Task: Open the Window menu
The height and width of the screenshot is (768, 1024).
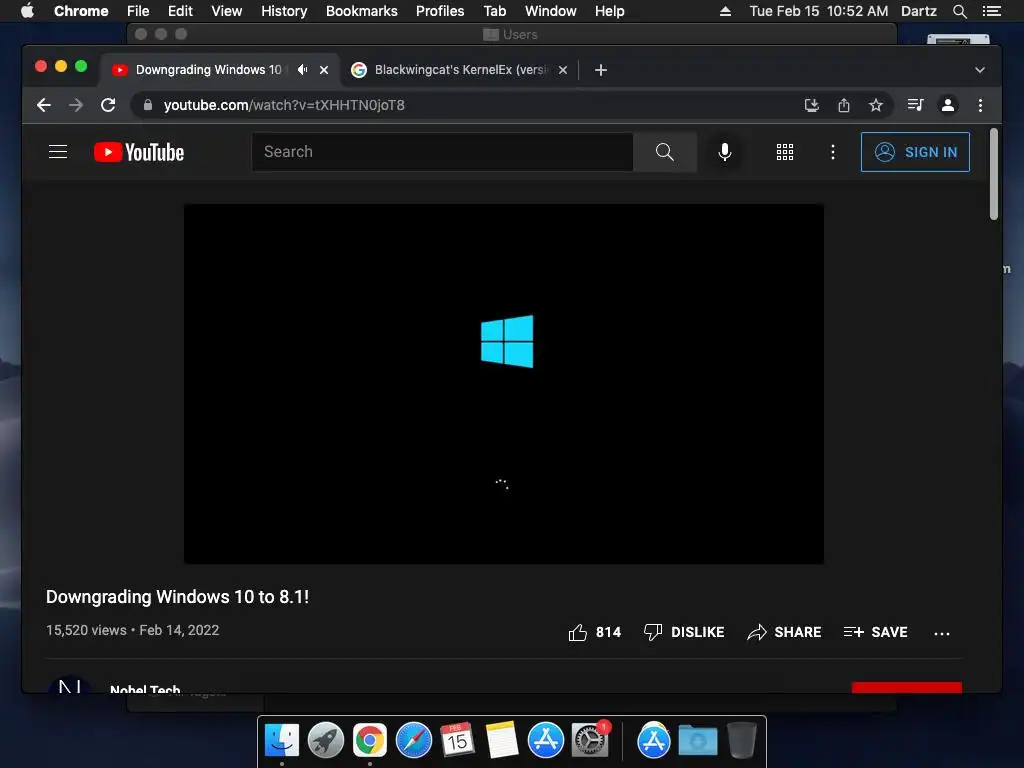Action: (x=551, y=11)
